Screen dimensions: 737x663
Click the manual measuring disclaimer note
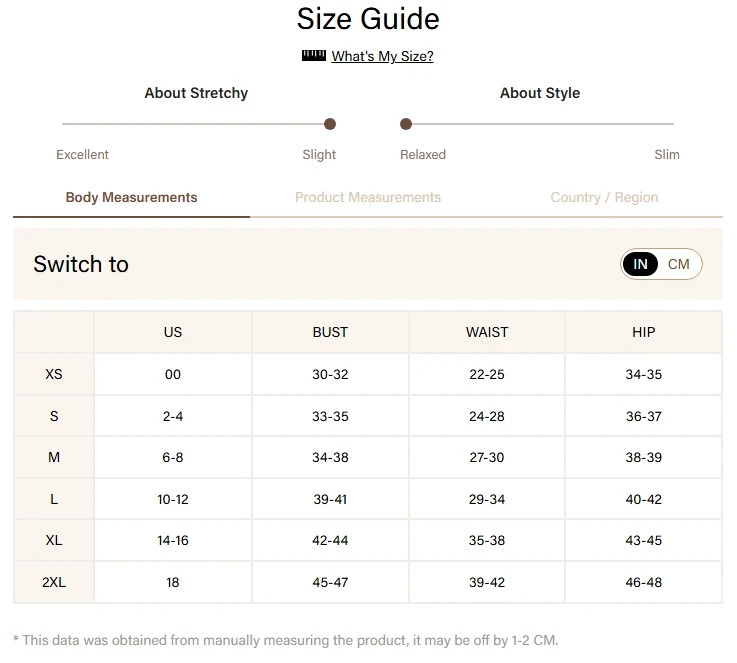coord(286,640)
